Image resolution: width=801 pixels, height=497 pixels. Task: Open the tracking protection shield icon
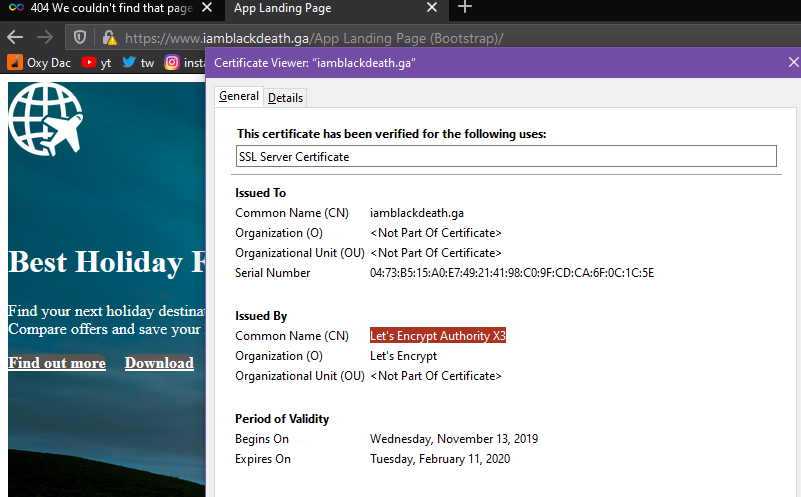80,37
